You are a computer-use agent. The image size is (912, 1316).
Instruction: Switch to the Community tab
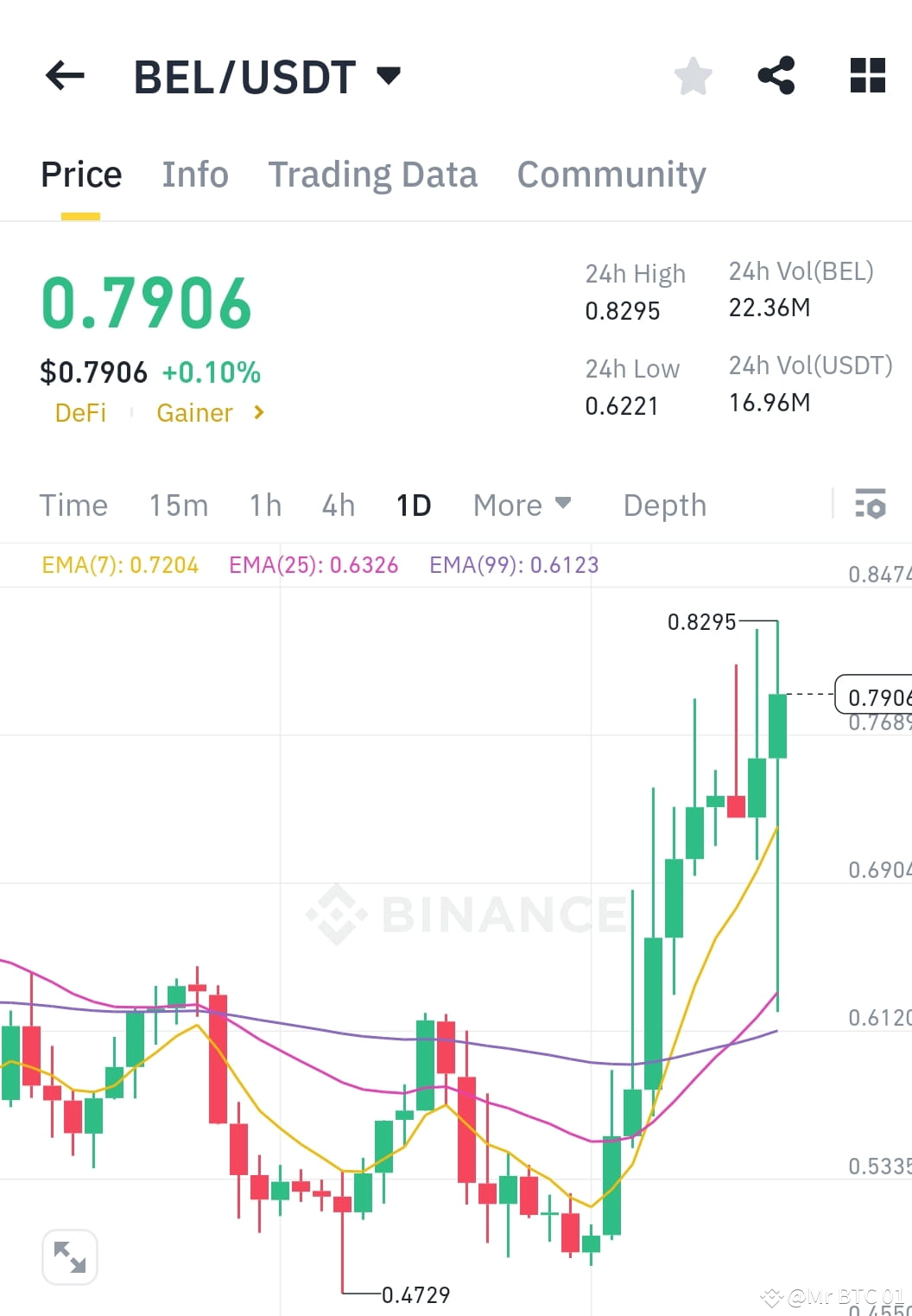click(x=611, y=174)
